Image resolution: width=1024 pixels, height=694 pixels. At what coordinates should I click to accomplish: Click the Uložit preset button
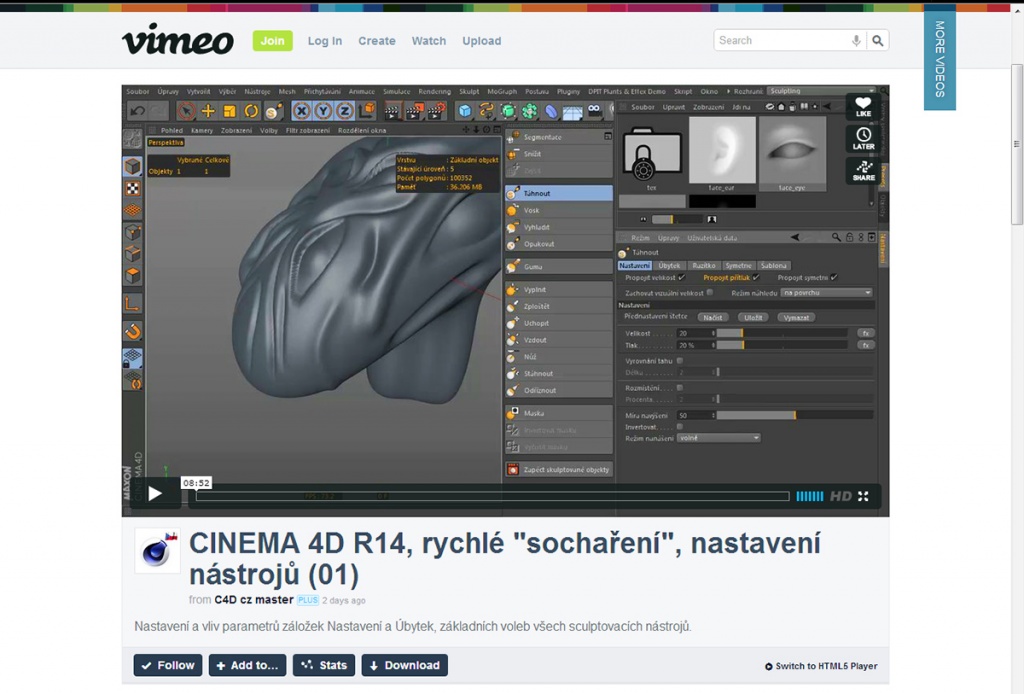point(753,317)
